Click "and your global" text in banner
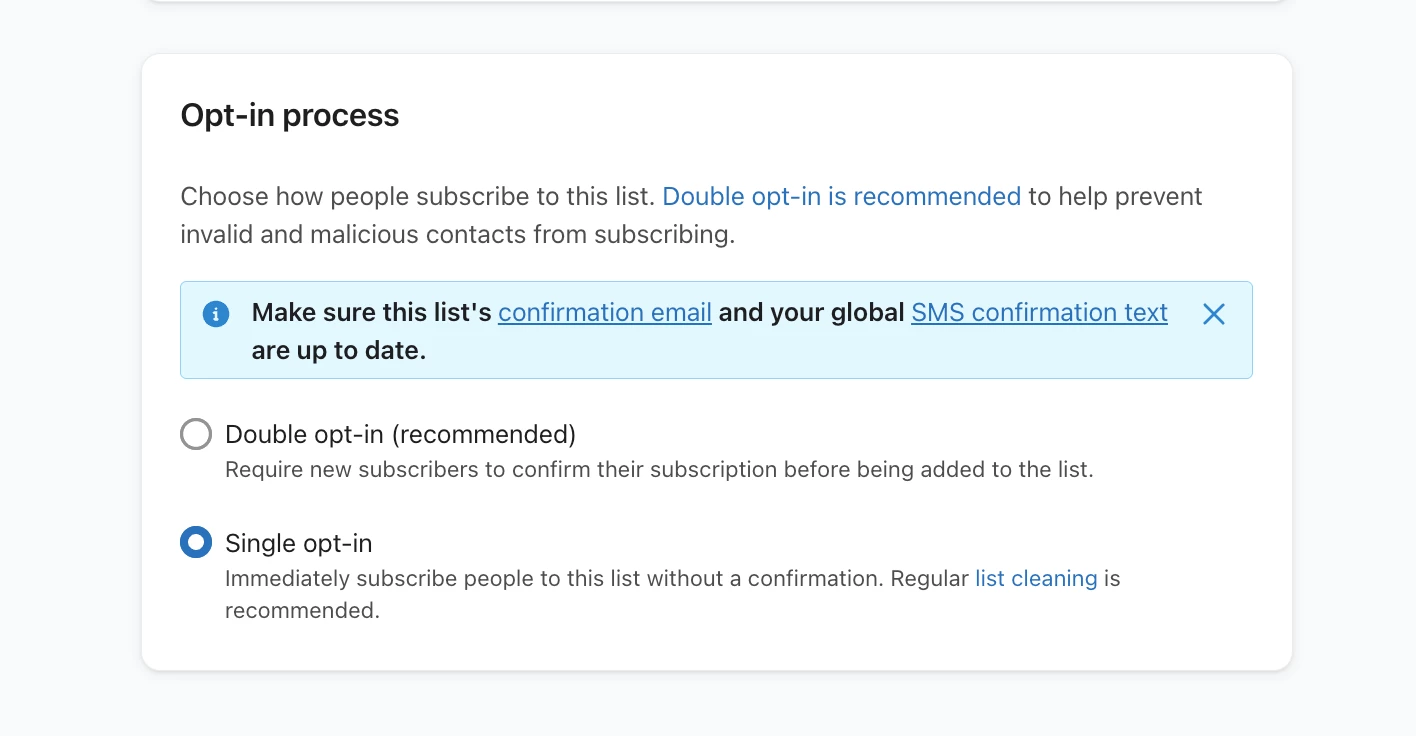The height and width of the screenshot is (736, 1416). pos(811,313)
